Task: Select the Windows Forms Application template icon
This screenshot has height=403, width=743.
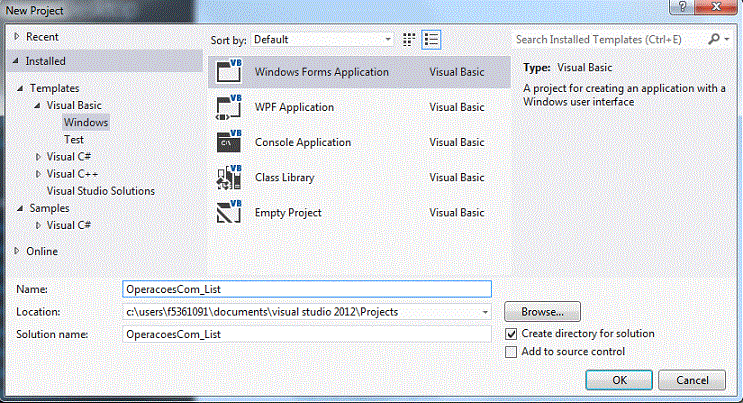Action: (x=229, y=72)
